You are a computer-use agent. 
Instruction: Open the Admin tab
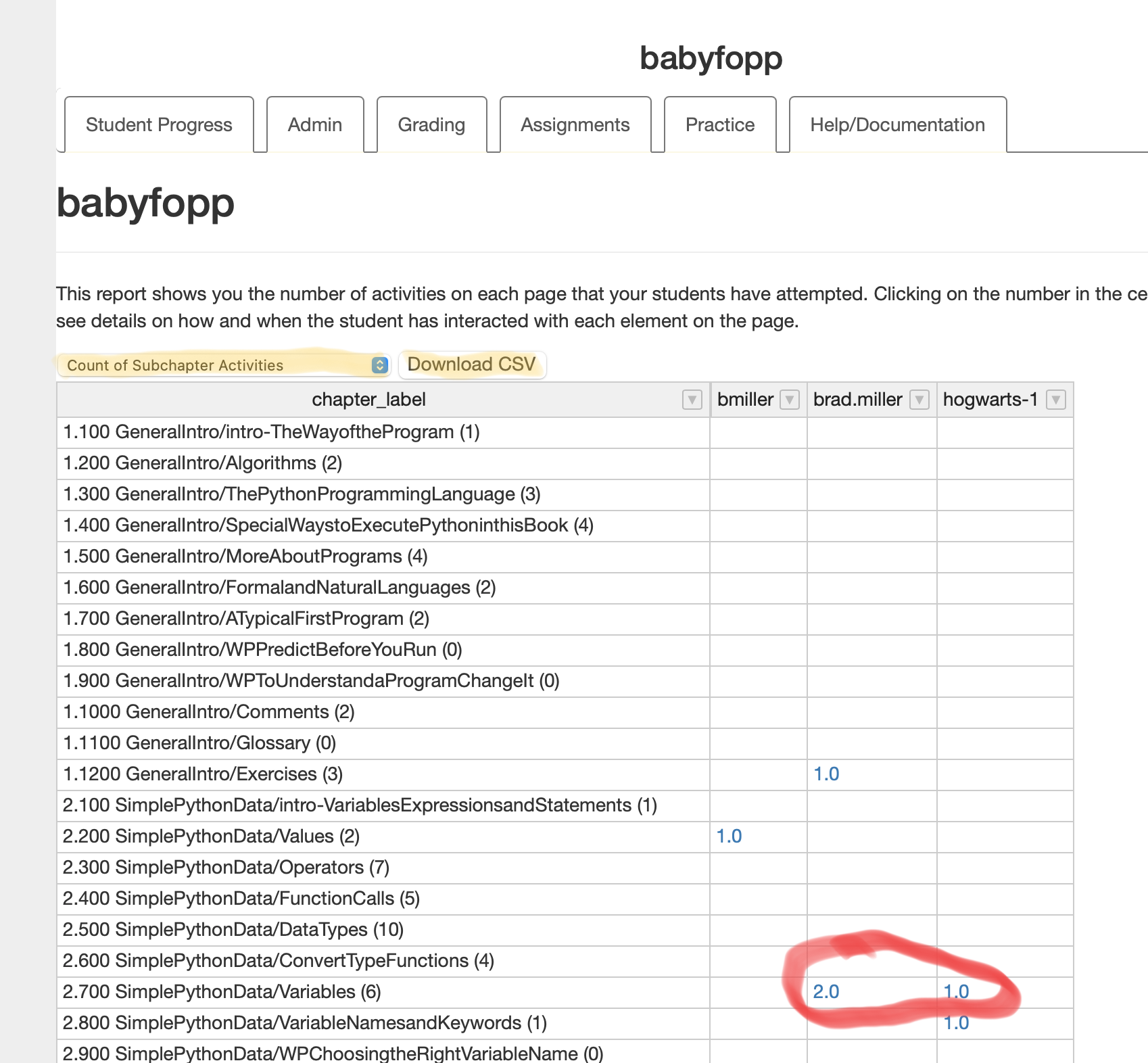pos(315,125)
